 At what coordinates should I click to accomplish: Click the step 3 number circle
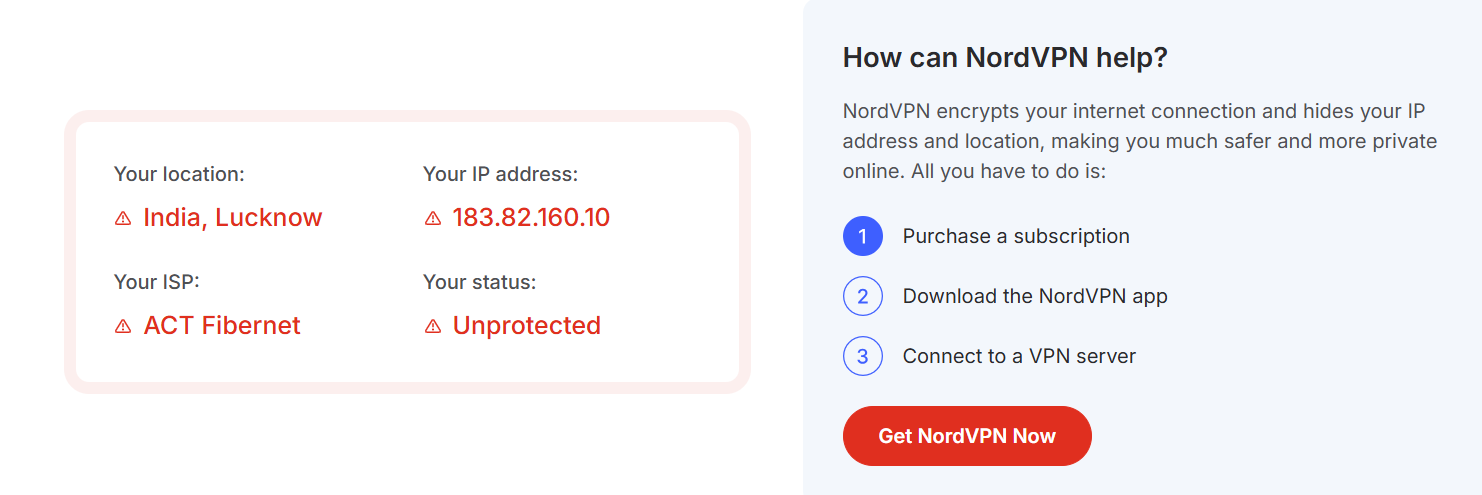(862, 357)
